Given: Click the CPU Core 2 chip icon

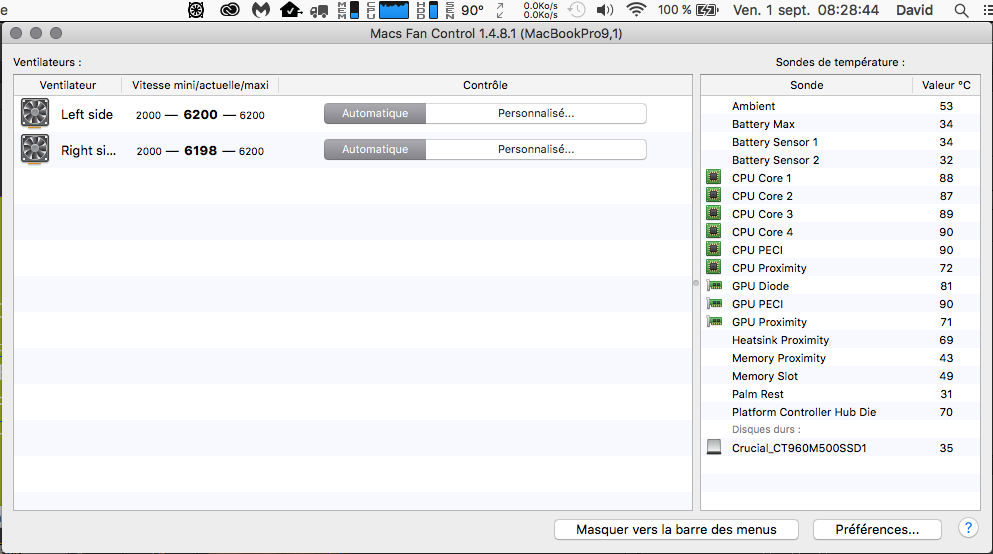Looking at the screenshot, I should 714,195.
